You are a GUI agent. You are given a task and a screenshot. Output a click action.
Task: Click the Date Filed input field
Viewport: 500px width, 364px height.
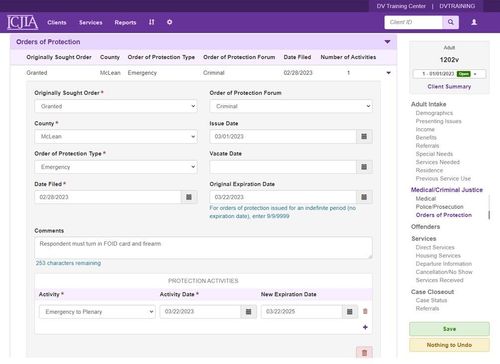coord(108,197)
